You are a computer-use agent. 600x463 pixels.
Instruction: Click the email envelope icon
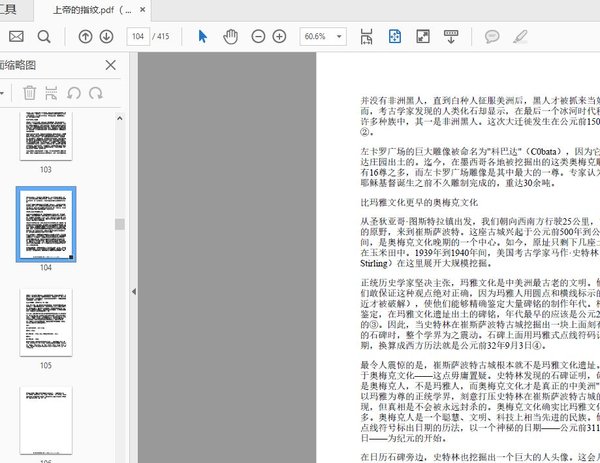16,36
